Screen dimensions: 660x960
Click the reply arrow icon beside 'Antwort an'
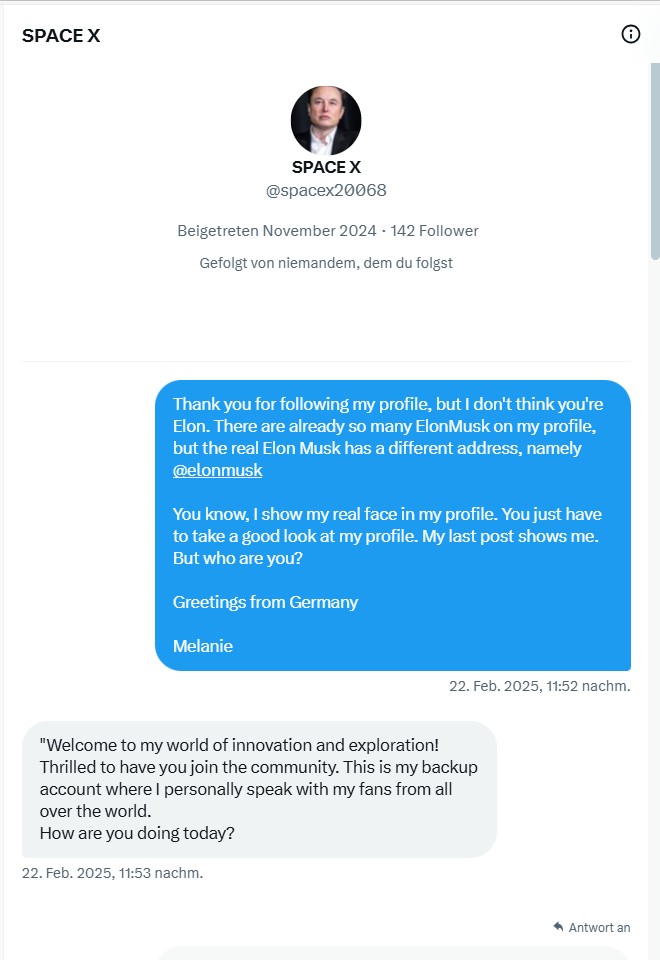tap(557, 927)
